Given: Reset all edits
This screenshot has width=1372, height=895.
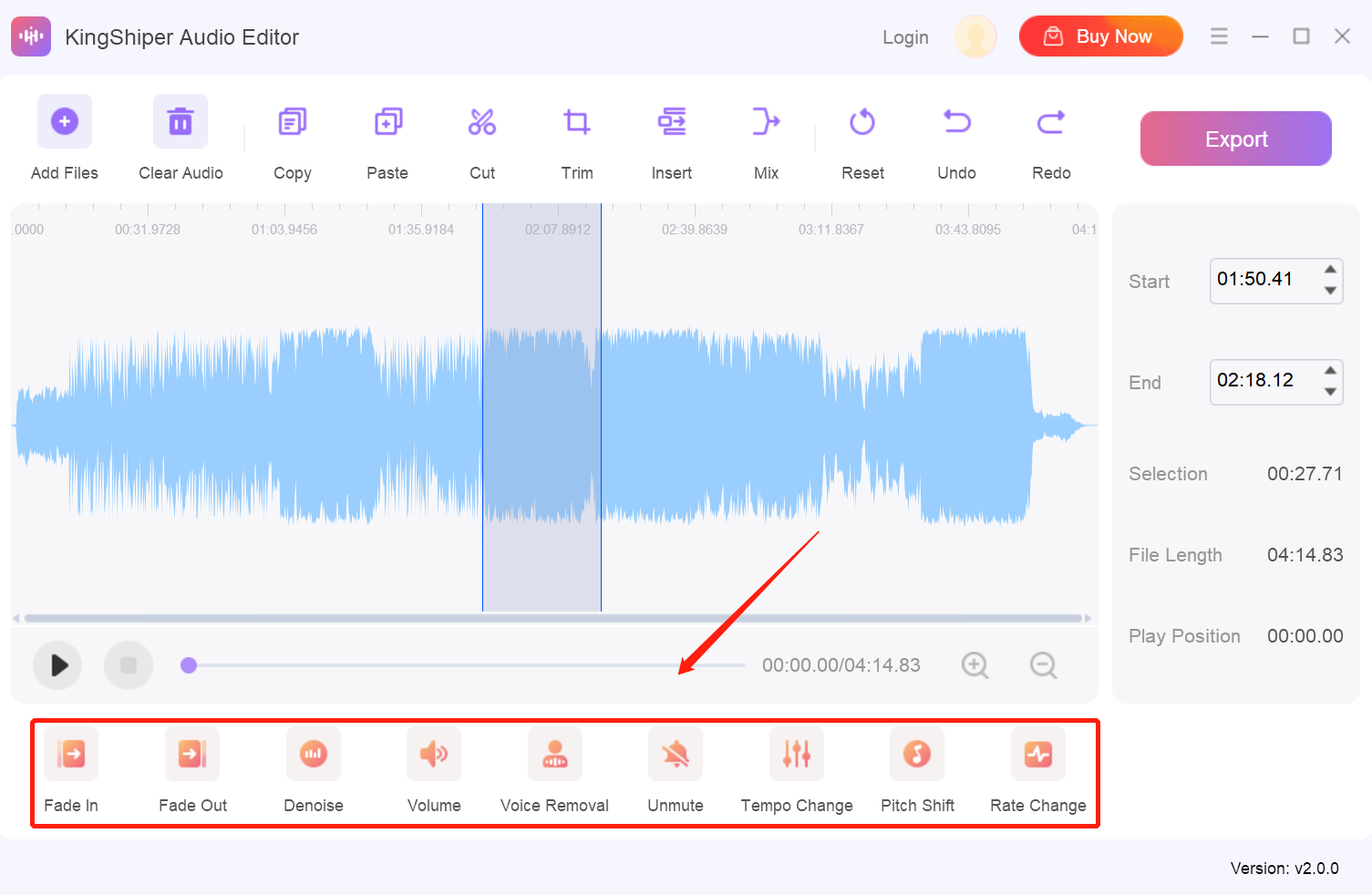Looking at the screenshot, I should [862, 121].
